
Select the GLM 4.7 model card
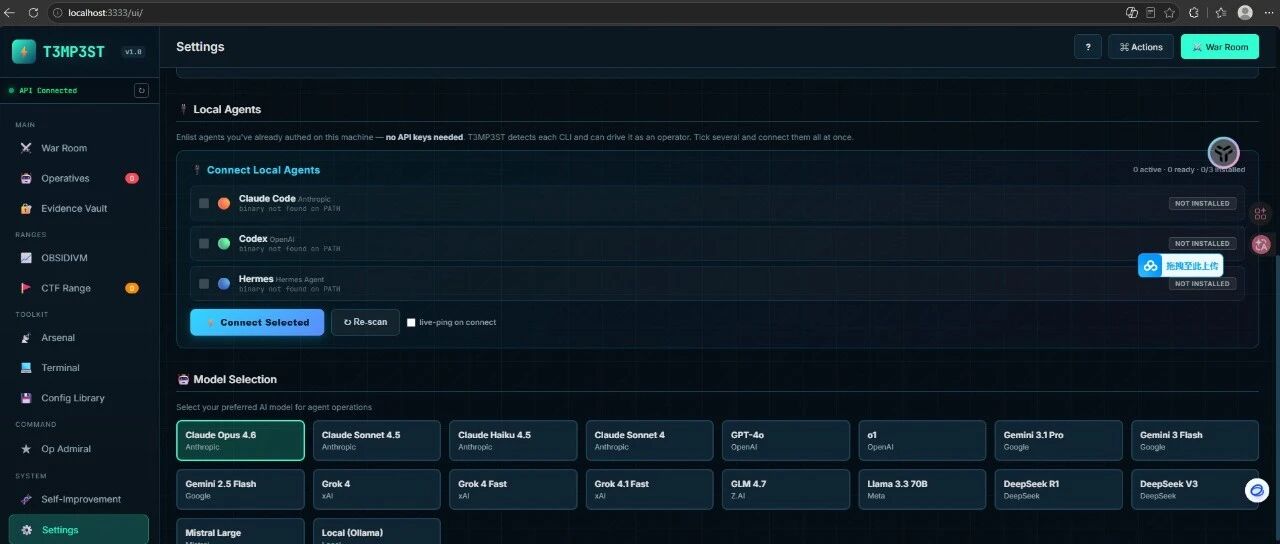pos(786,489)
